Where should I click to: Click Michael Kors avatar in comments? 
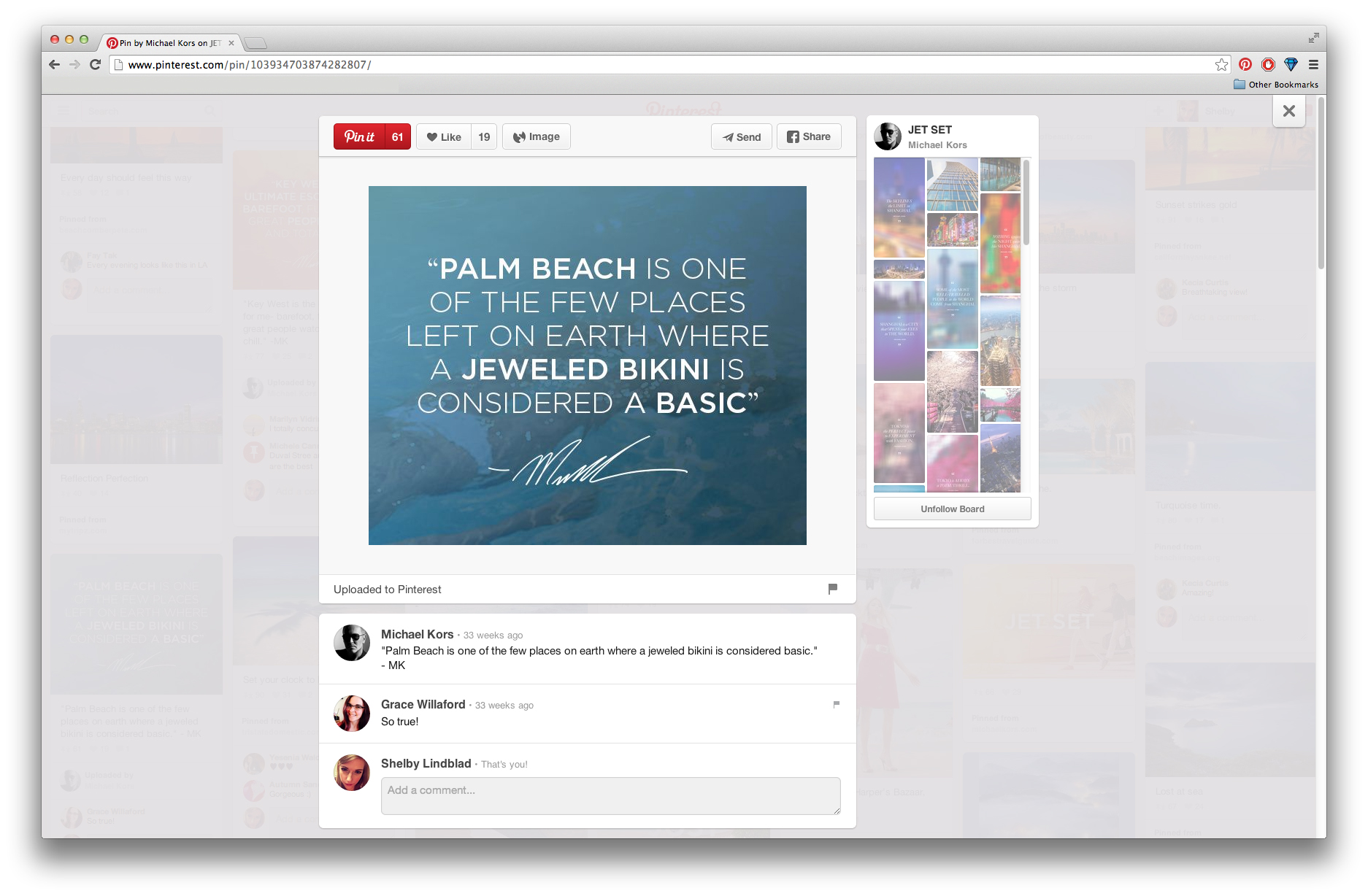coord(352,643)
